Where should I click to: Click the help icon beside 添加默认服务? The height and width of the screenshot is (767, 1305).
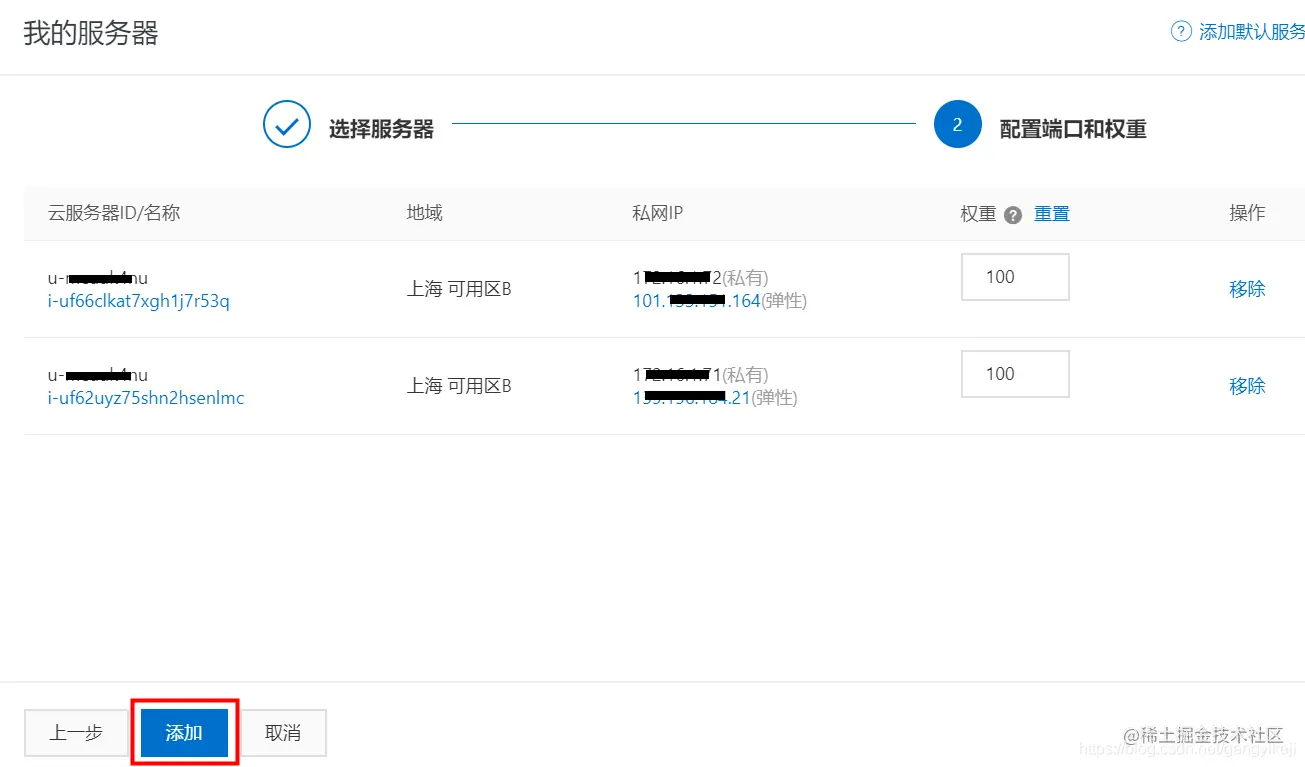click(x=1180, y=31)
